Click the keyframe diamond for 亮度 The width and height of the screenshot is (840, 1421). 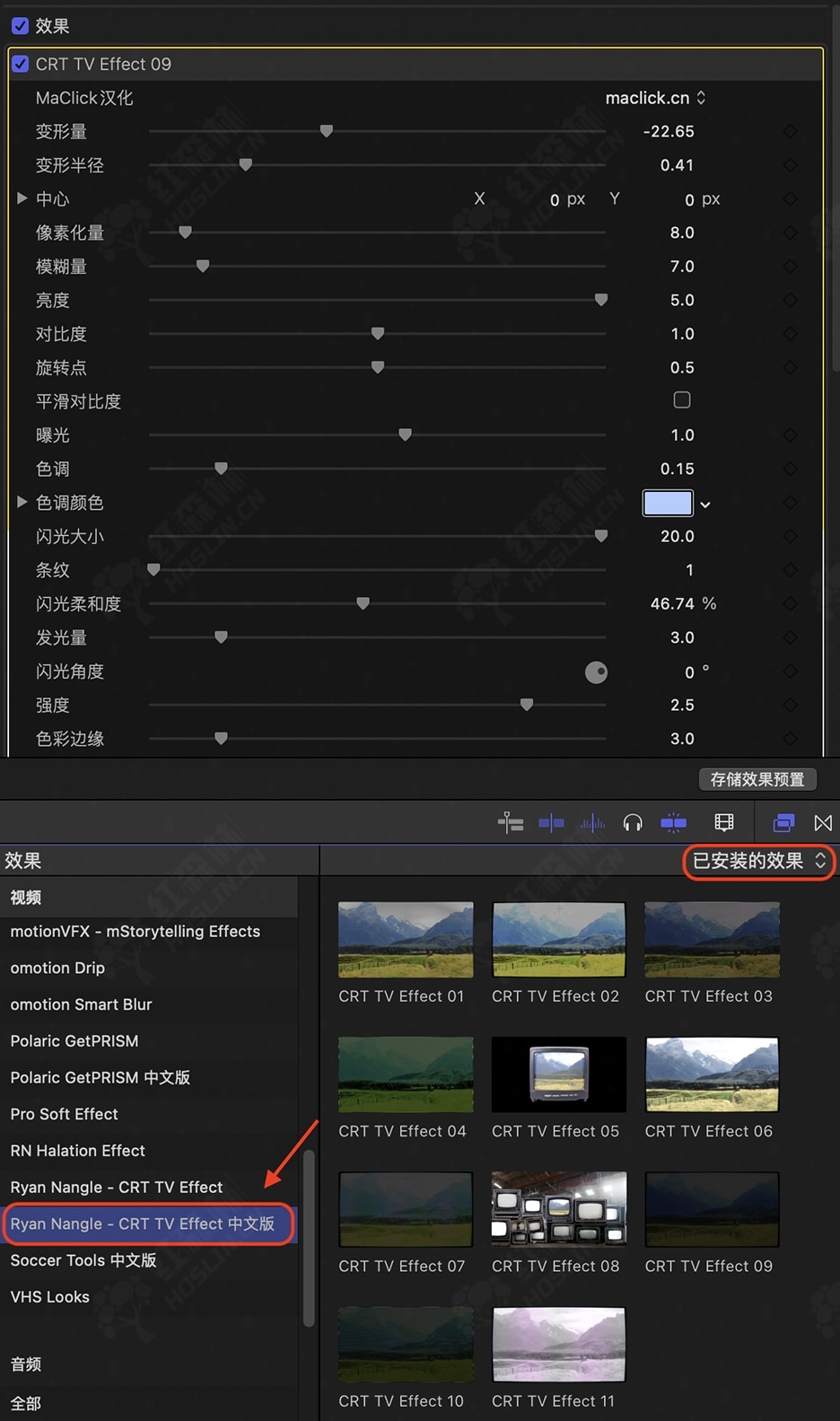790,300
